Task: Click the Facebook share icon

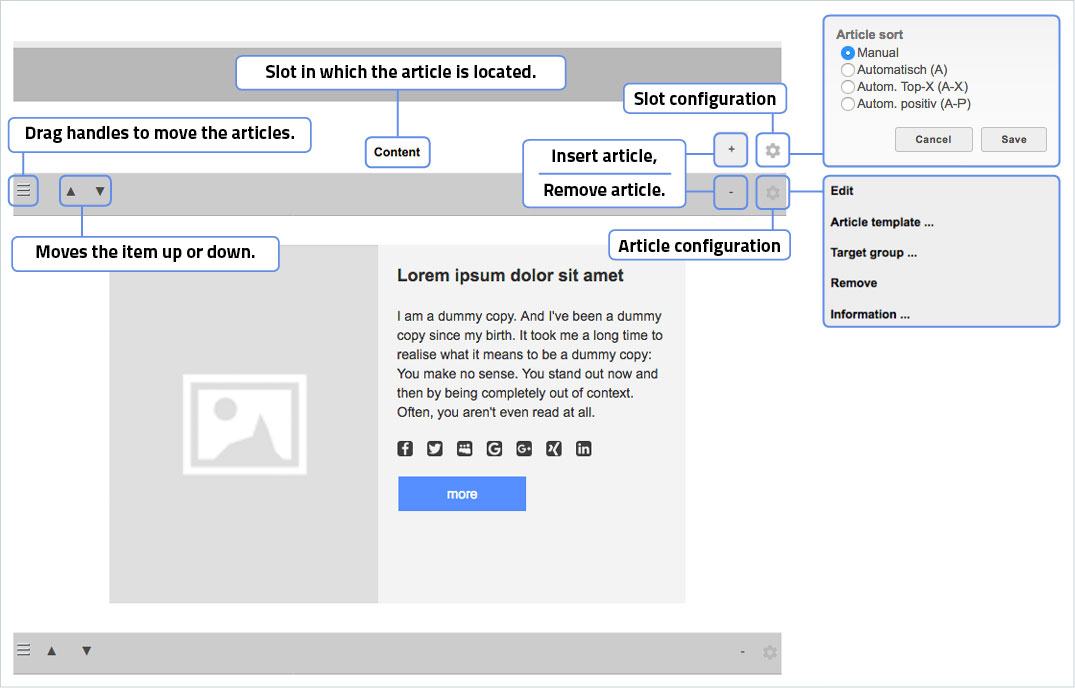Action: (x=405, y=449)
